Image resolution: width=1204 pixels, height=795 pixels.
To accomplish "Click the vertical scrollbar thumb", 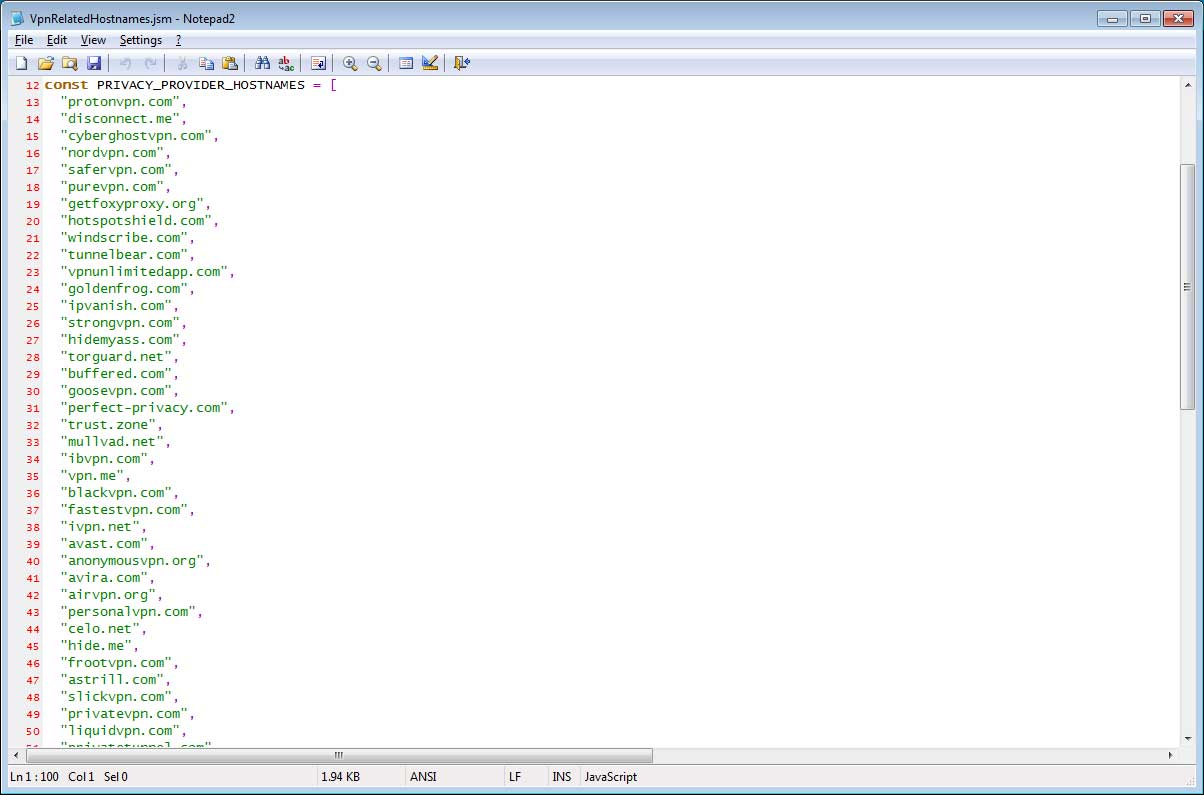I will [x=1187, y=286].
